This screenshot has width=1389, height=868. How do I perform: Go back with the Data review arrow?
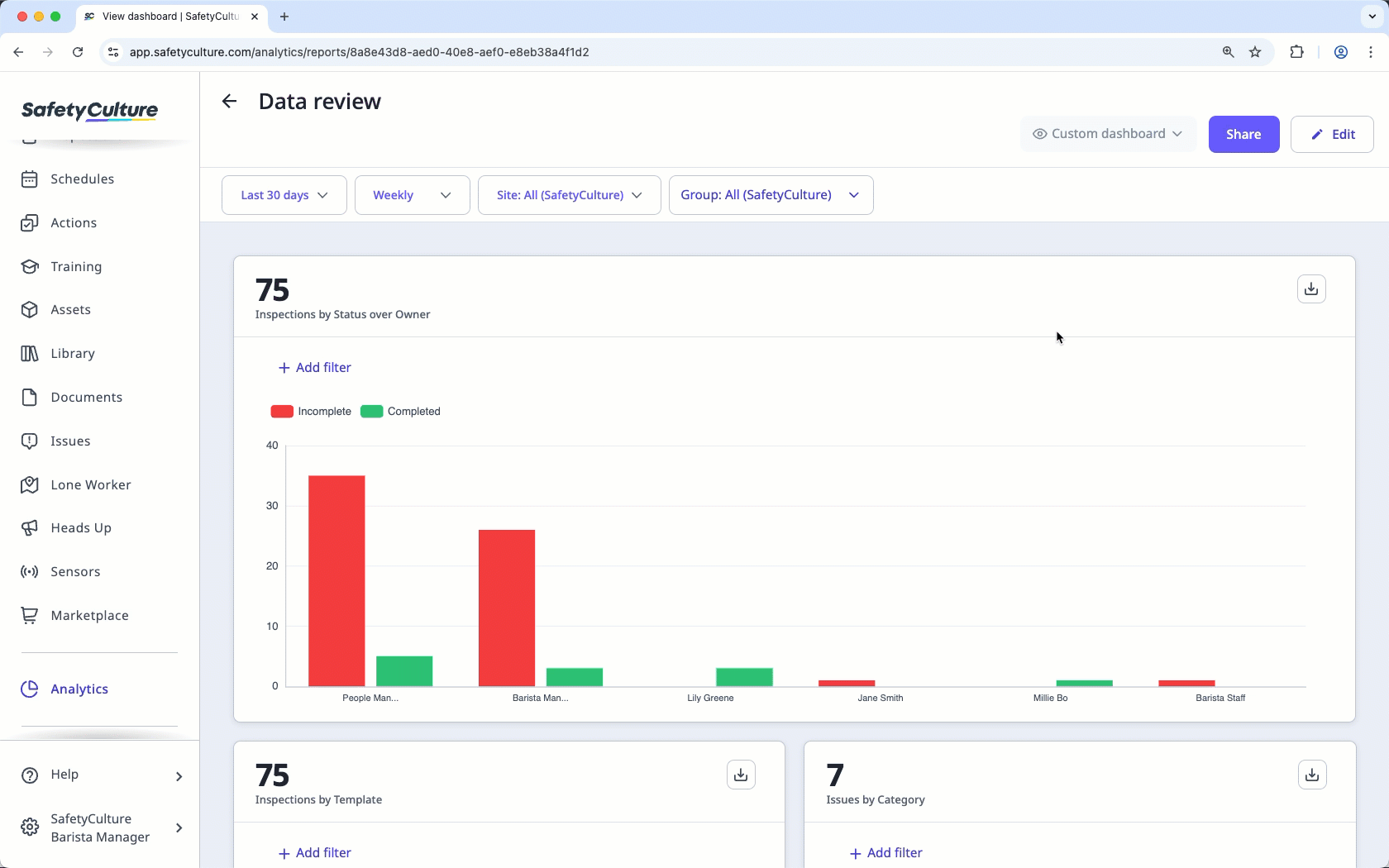click(x=229, y=102)
